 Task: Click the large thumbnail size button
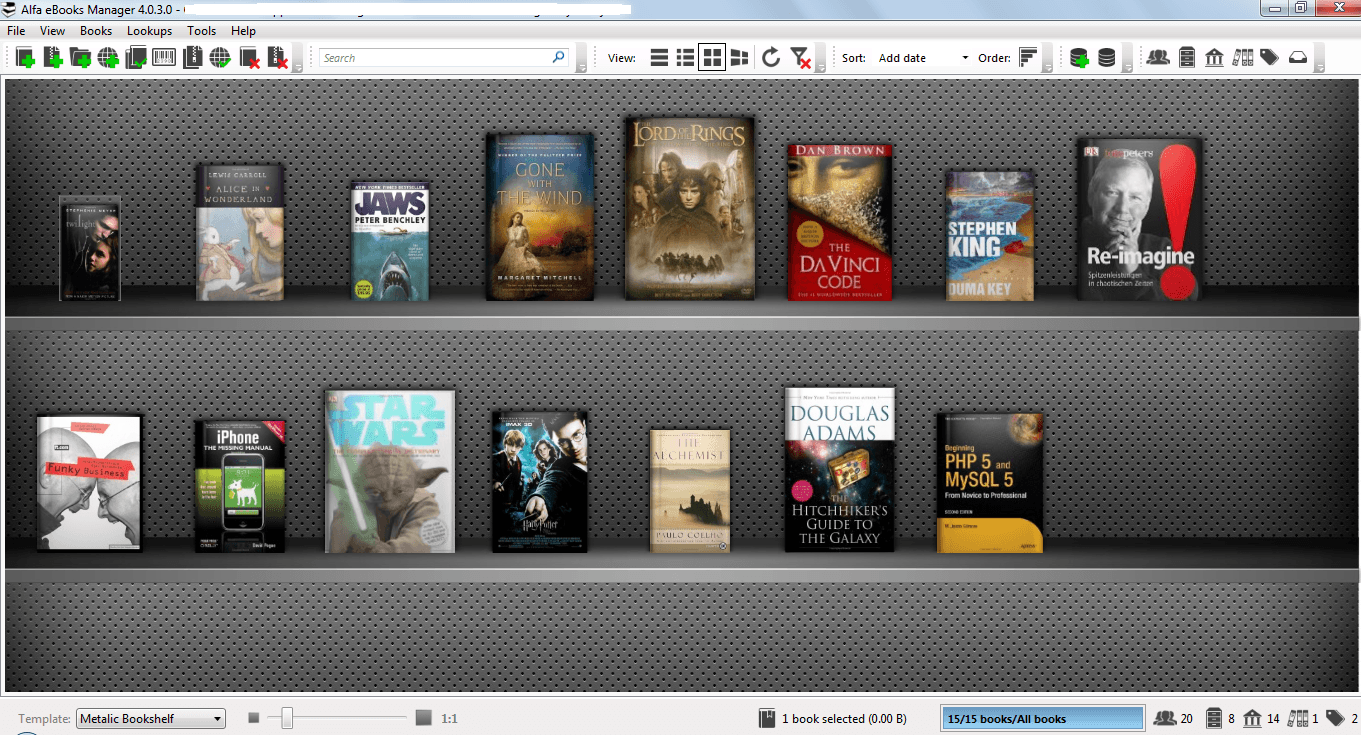[x=424, y=718]
